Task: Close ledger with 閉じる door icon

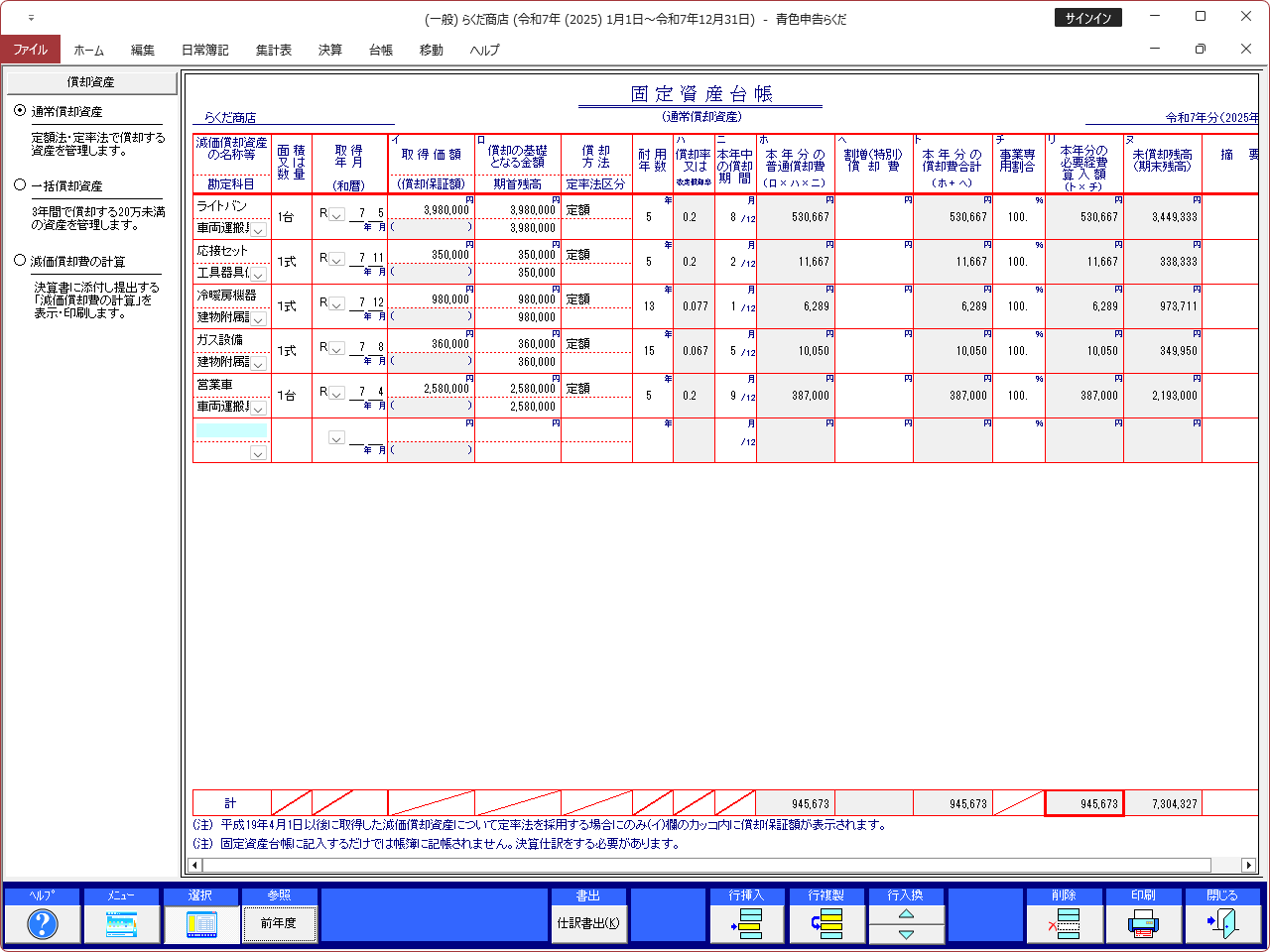Action: click(1222, 923)
